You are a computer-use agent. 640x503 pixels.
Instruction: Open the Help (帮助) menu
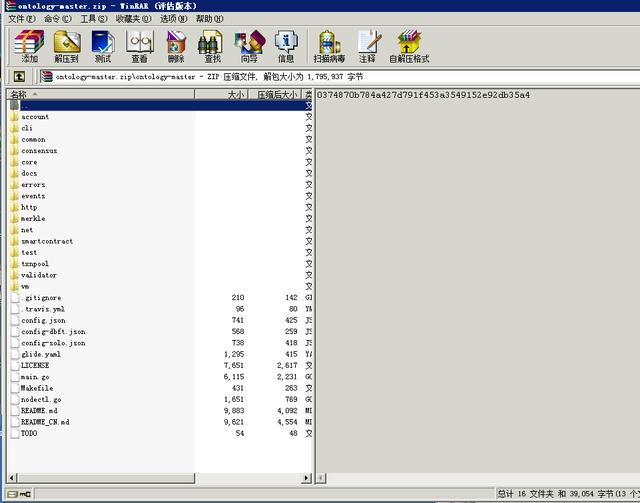(209, 19)
